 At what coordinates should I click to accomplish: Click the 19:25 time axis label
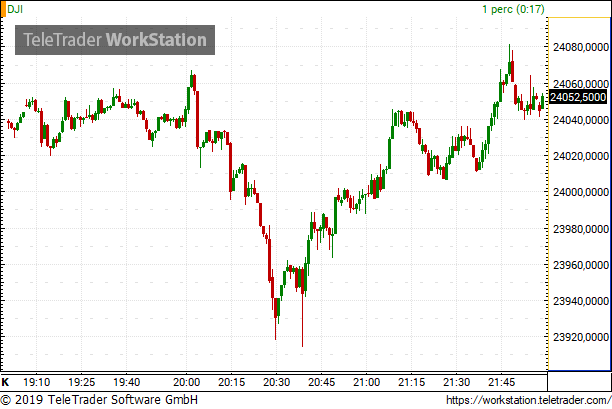pos(82,382)
